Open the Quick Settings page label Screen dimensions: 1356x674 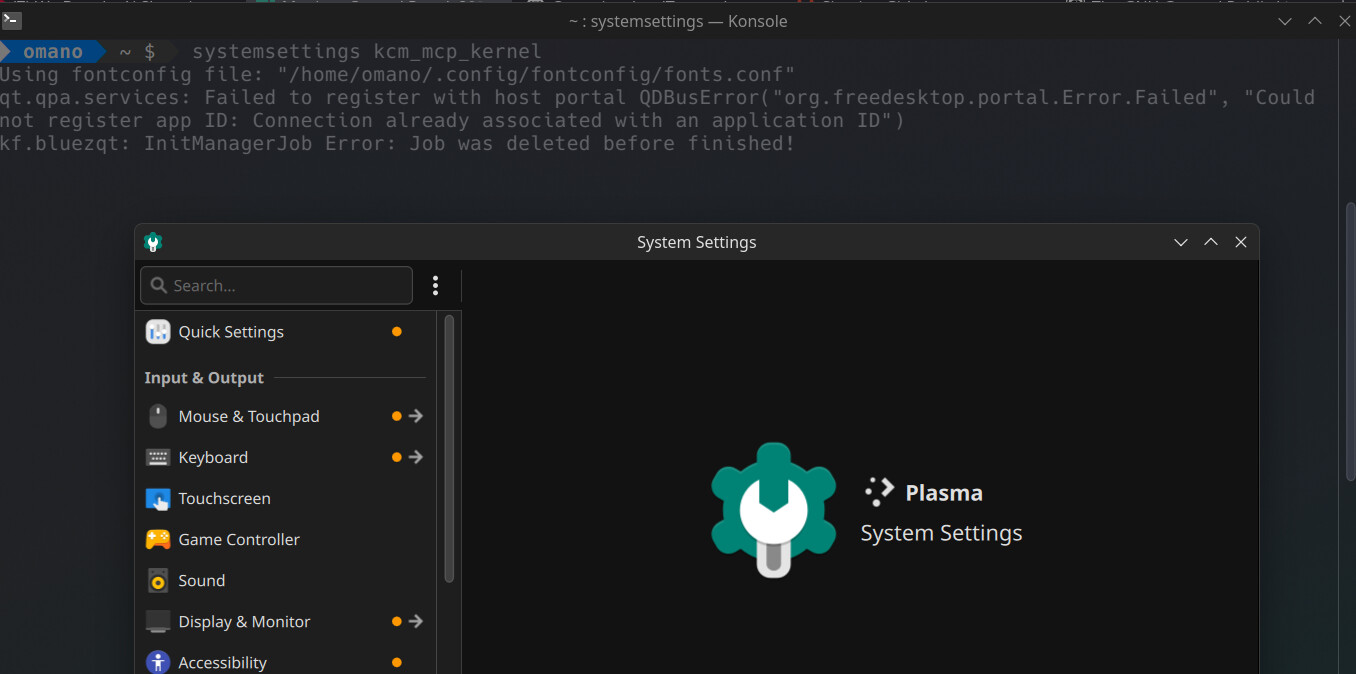[x=231, y=332]
